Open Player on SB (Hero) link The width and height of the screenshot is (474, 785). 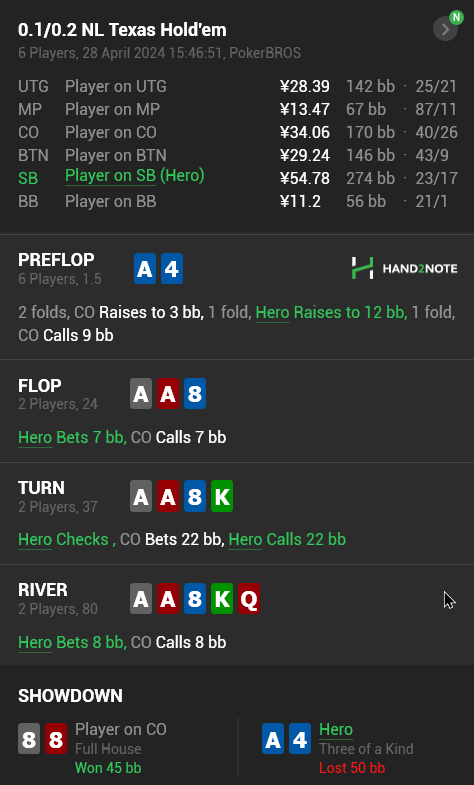(x=135, y=176)
